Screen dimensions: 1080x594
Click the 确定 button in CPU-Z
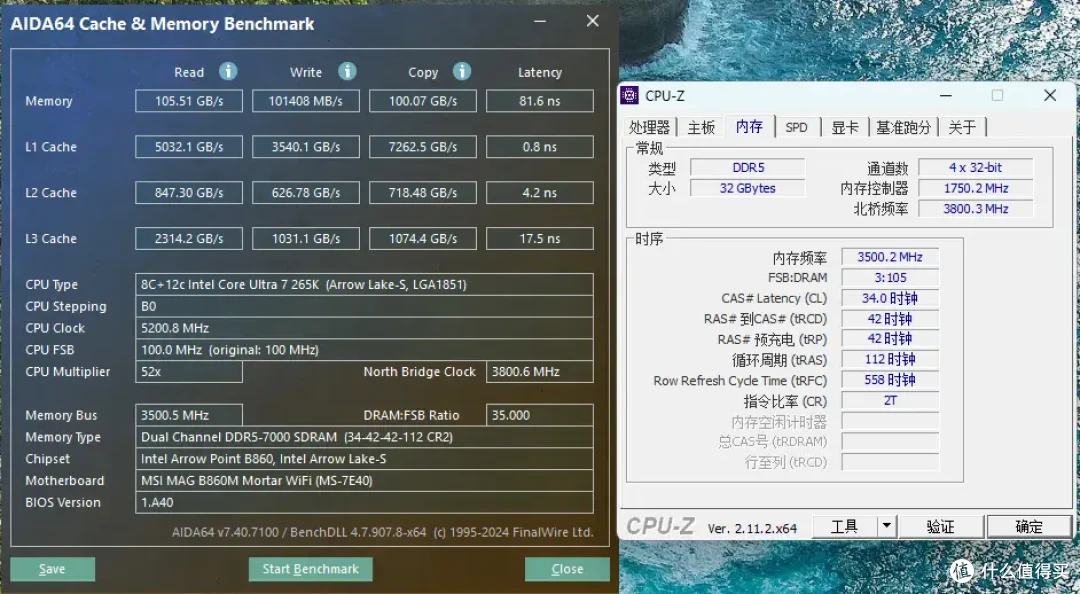point(1029,526)
